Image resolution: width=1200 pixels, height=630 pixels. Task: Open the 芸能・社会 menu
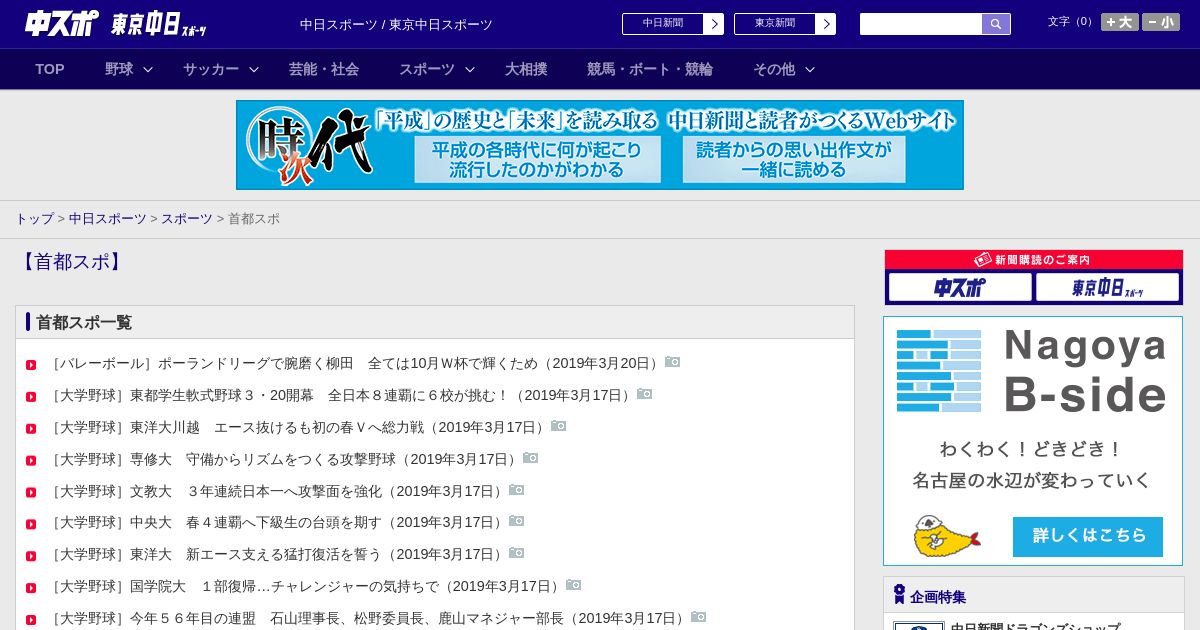tap(324, 69)
